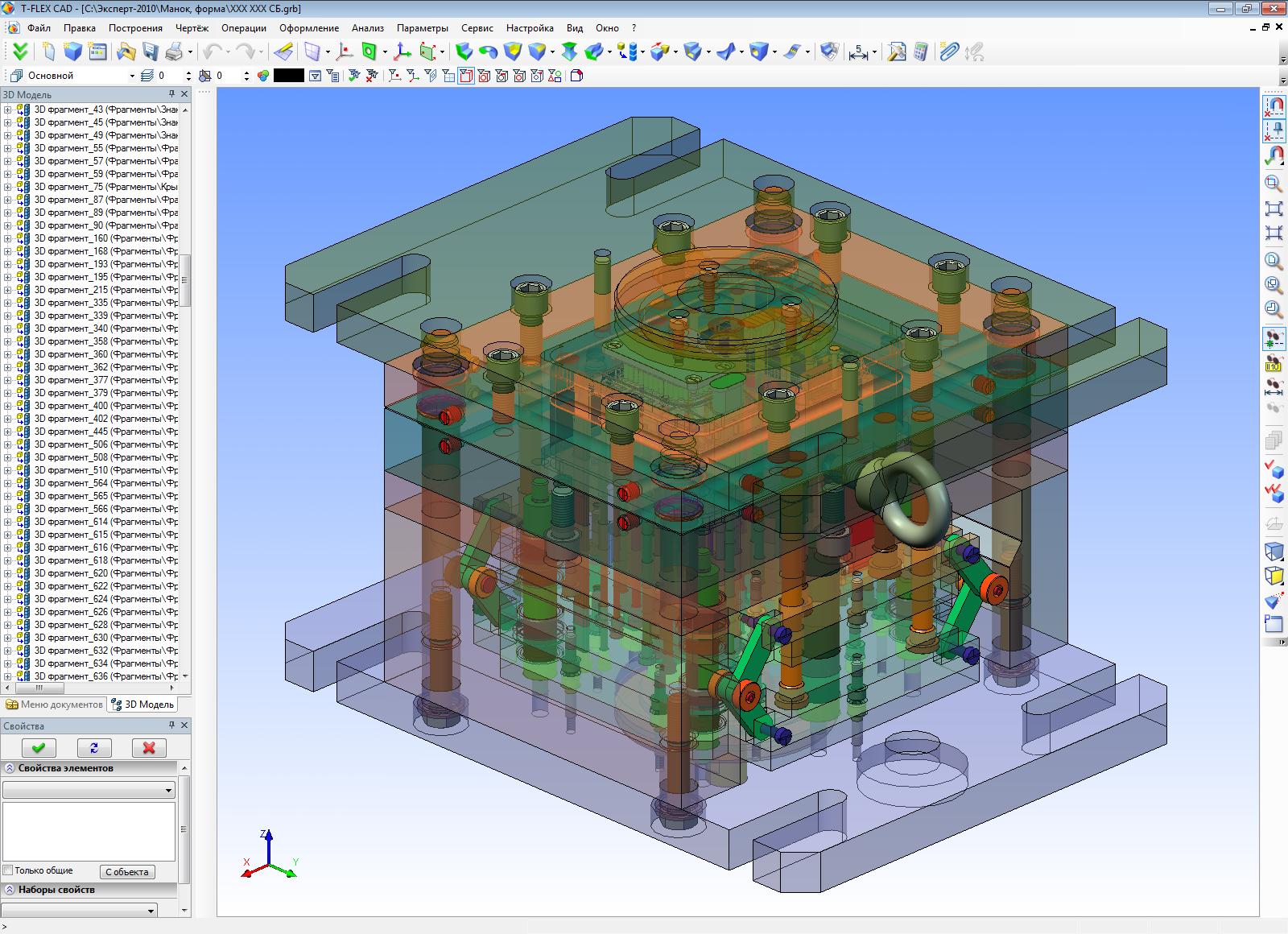This screenshot has height=934, width=1288.
Task: Expand the 3D фрагмент_160 tree node
Action: point(7,238)
